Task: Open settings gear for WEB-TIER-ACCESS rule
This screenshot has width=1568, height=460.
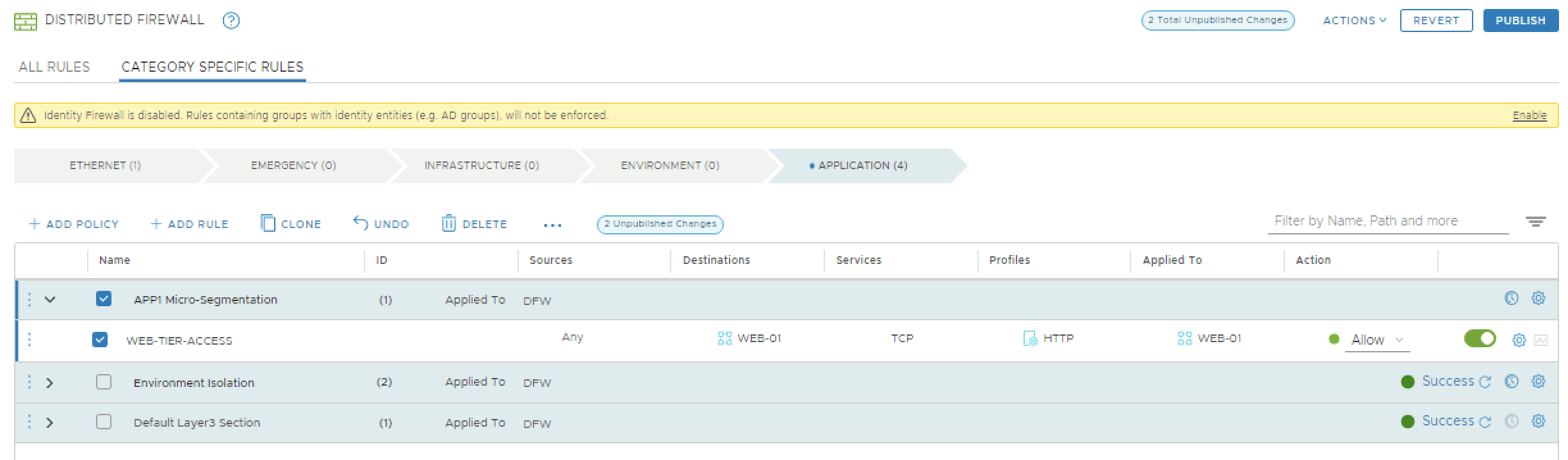Action: pos(1519,340)
